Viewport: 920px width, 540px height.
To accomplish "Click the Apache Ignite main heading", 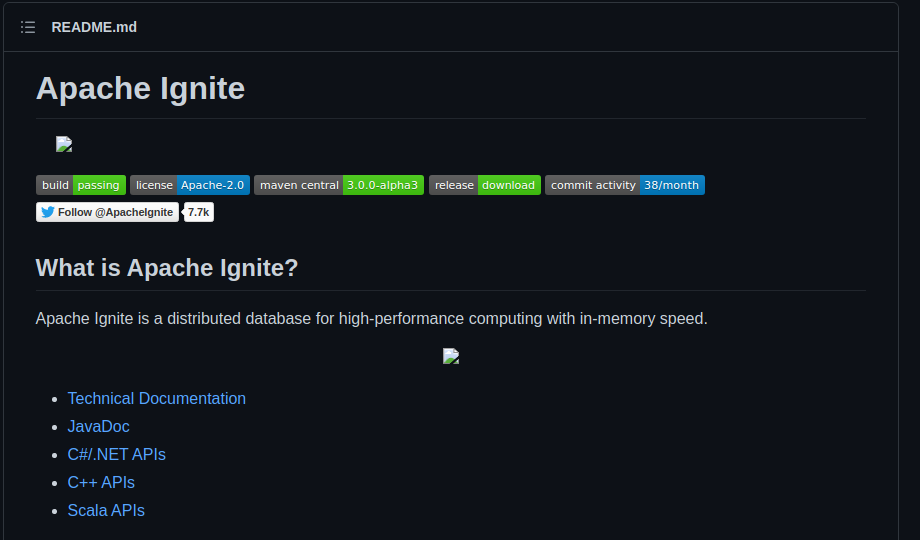I will (140, 89).
